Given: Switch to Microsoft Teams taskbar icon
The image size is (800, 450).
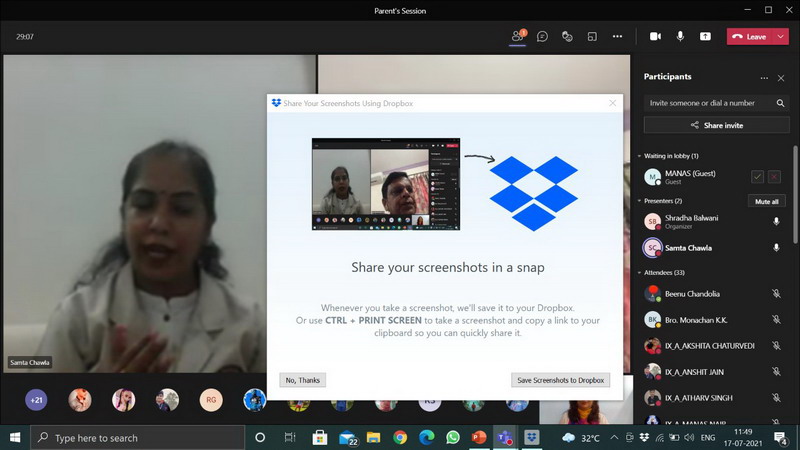Looking at the screenshot, I should [505, 437].
